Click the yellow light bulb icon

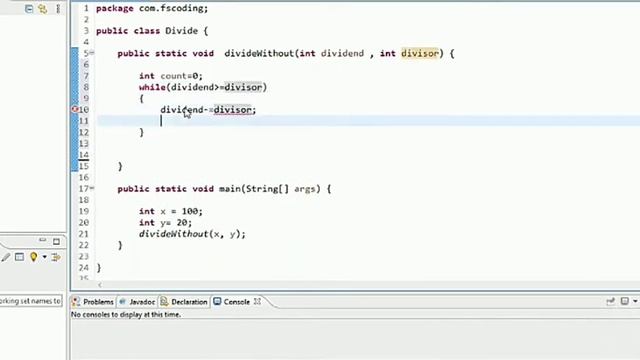[x=33, y=257]
